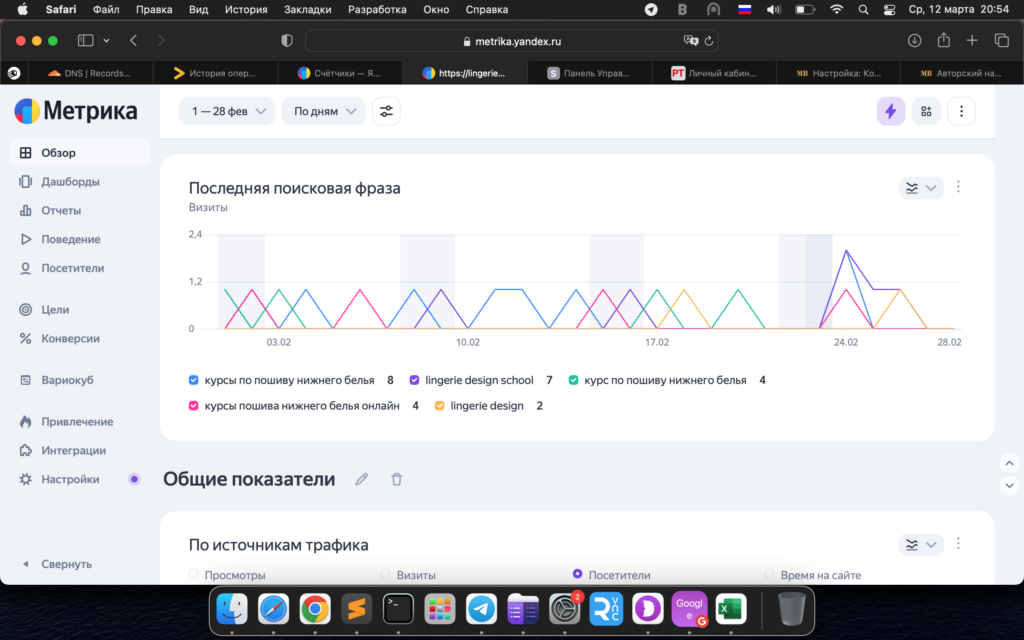The height and width of the screenshot is (640, 1024).
Task: Click the Общие показатели heading
Action: (x=249, y=479)
